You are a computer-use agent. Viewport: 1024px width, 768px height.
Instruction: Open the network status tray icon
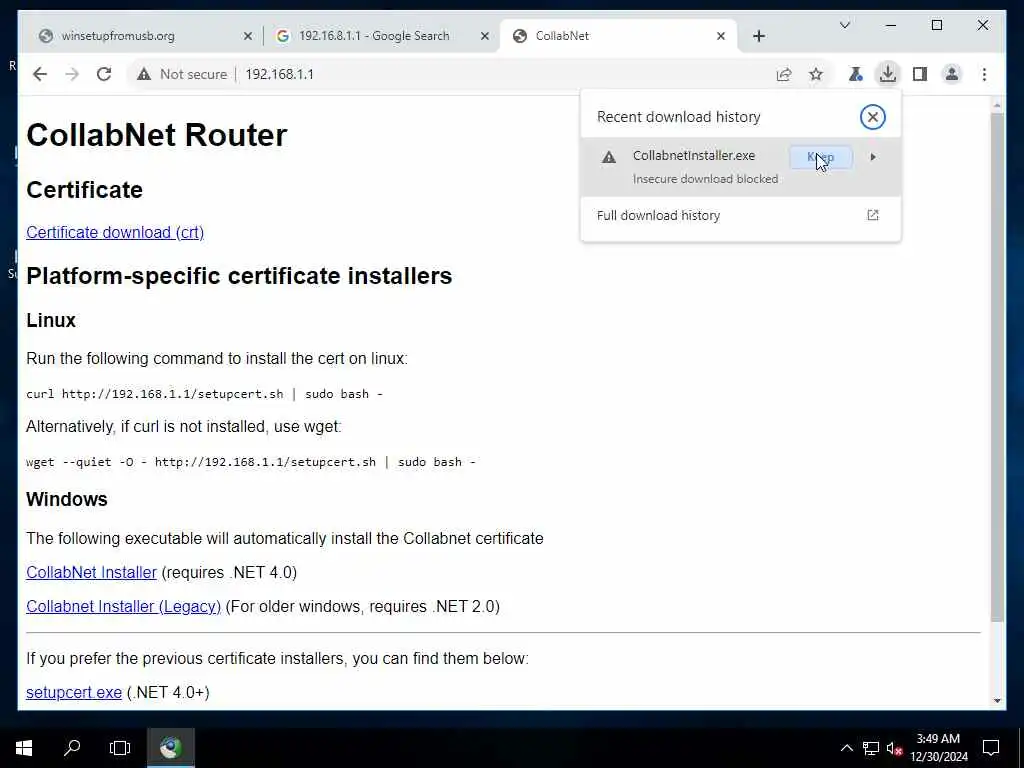pos(871,748)
